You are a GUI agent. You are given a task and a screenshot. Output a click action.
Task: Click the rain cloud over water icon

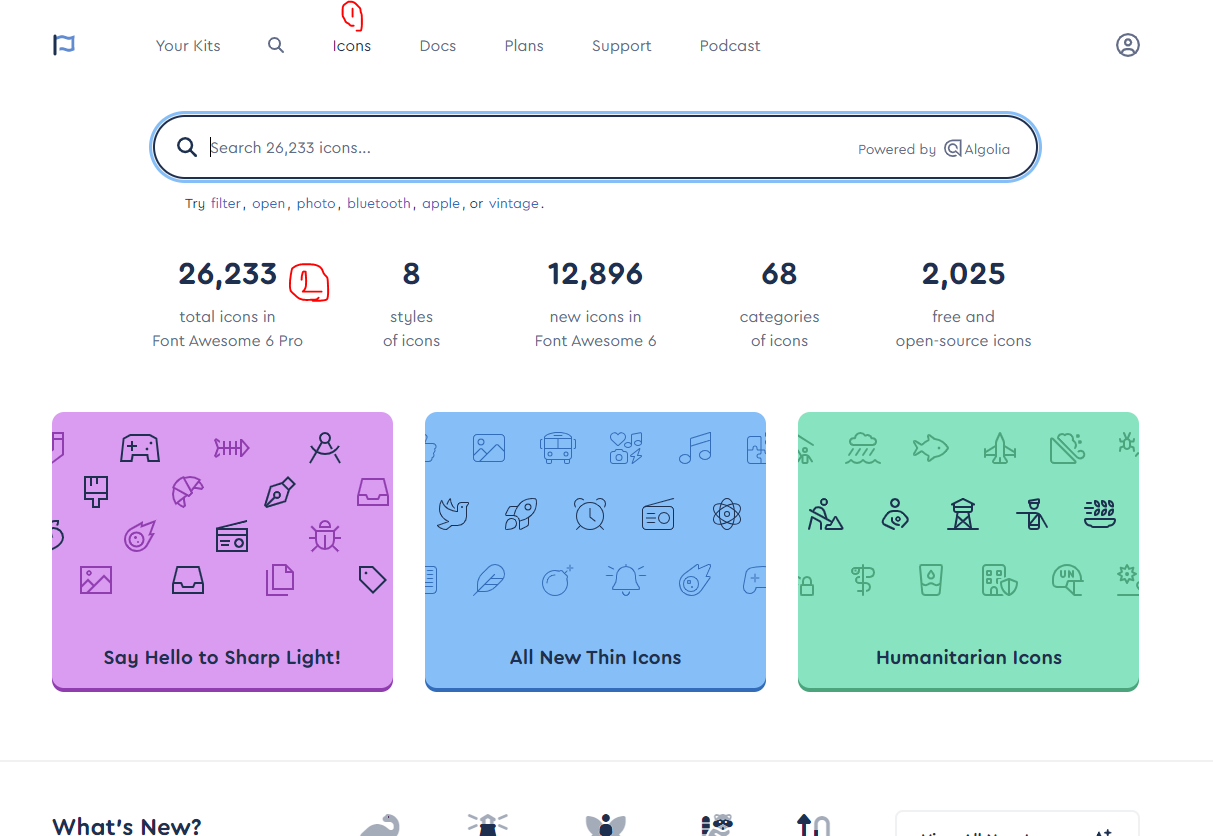click(862, 448)
